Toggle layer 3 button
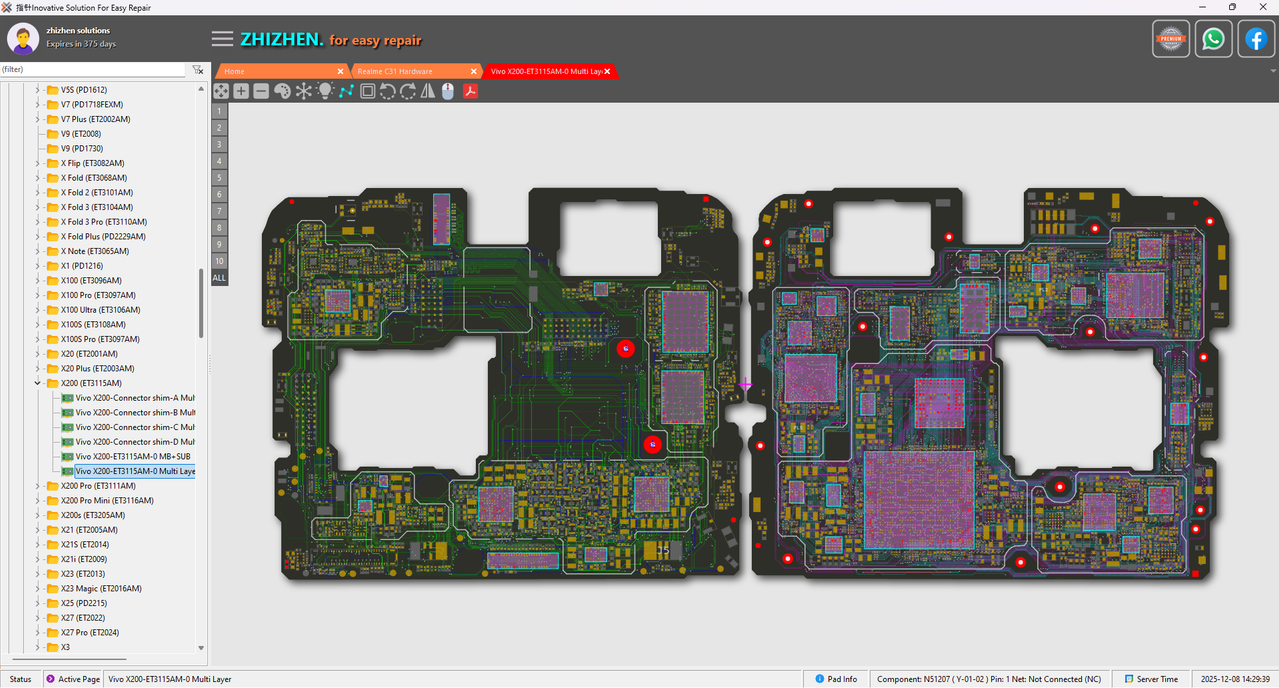Viewport: 1279px width, 688px height. pyautogui.click(x=219, y=144)
